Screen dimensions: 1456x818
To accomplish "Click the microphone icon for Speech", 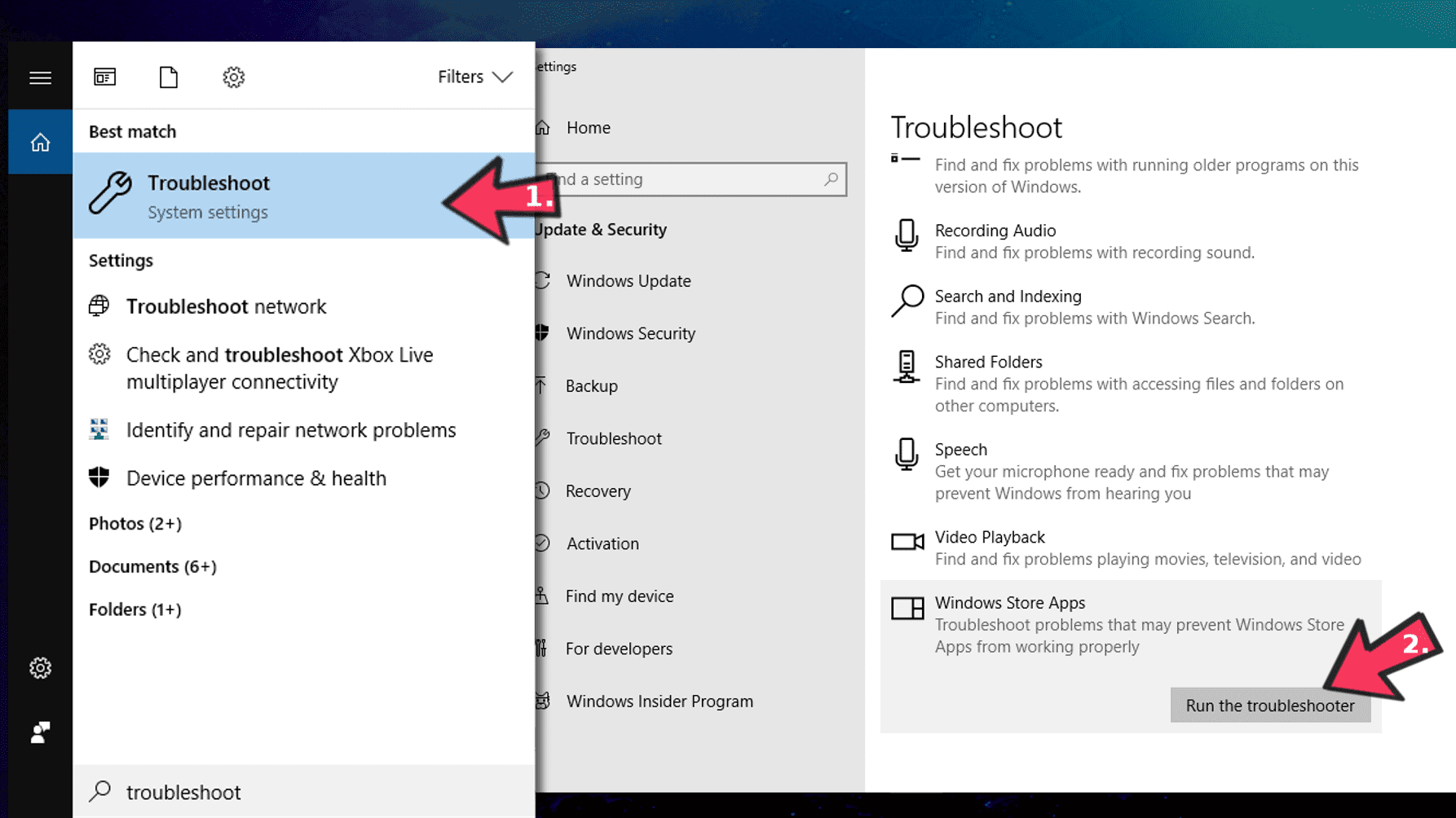I will tap(907, 454).
